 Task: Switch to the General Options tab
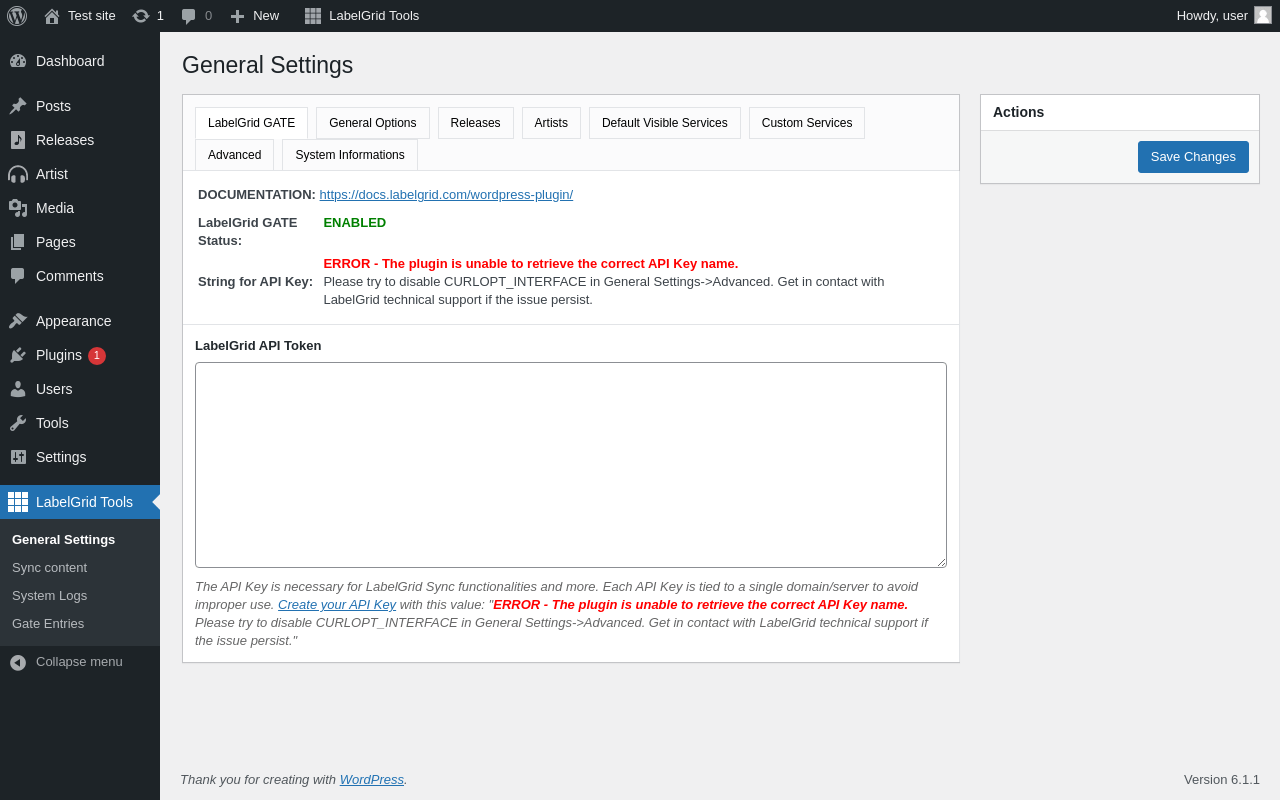click(x=372, y=123)
